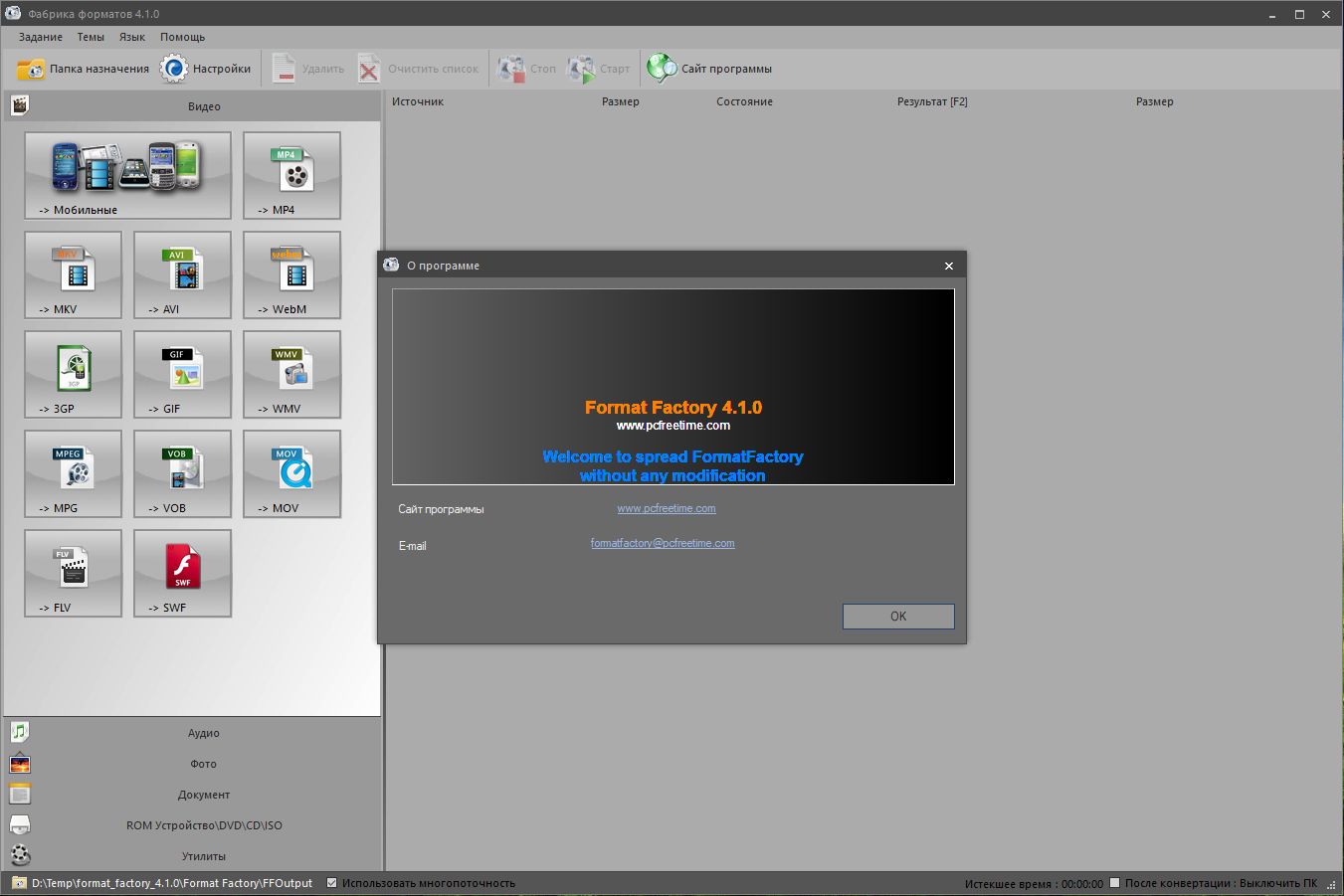Expand the Документ category
Screen dimensions: 1344x896
coord(193,795)
